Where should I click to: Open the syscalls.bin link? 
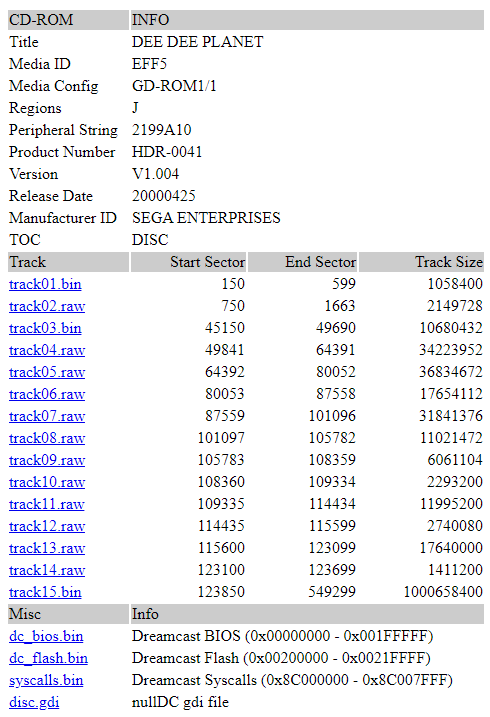pyautogui.click(x=46, y=680)
